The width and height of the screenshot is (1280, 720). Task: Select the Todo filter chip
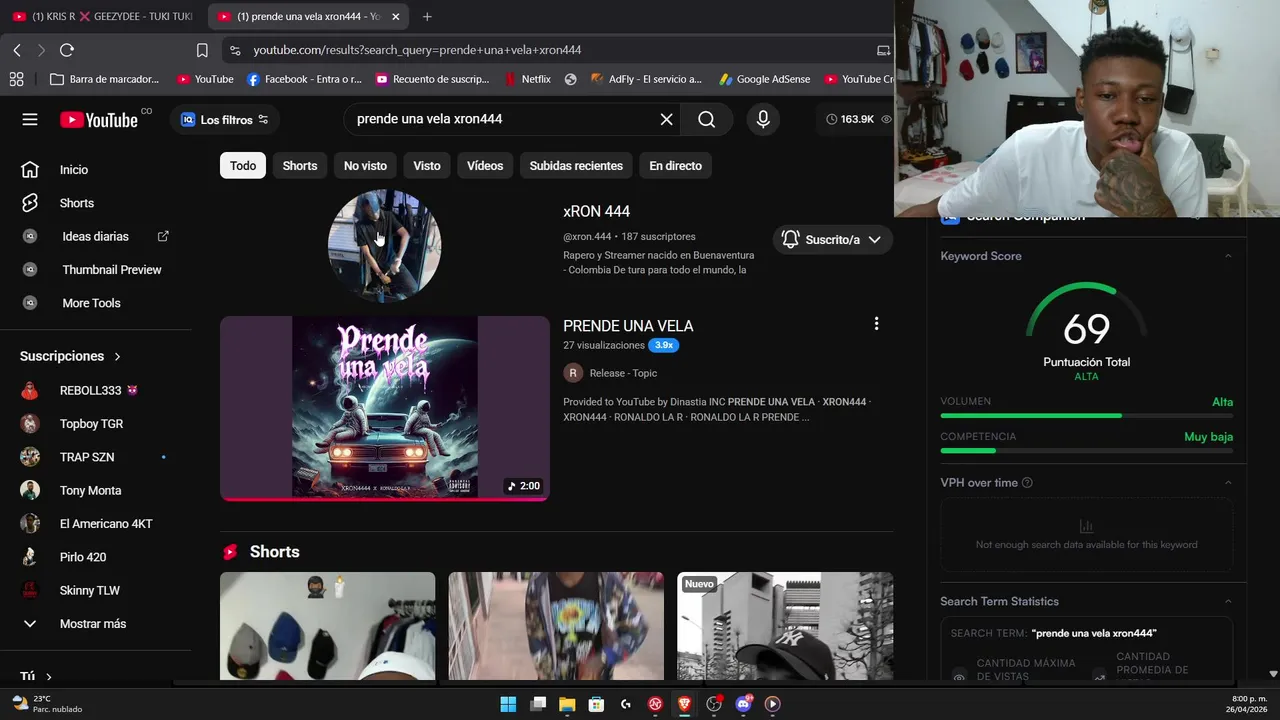coord(243,166)
